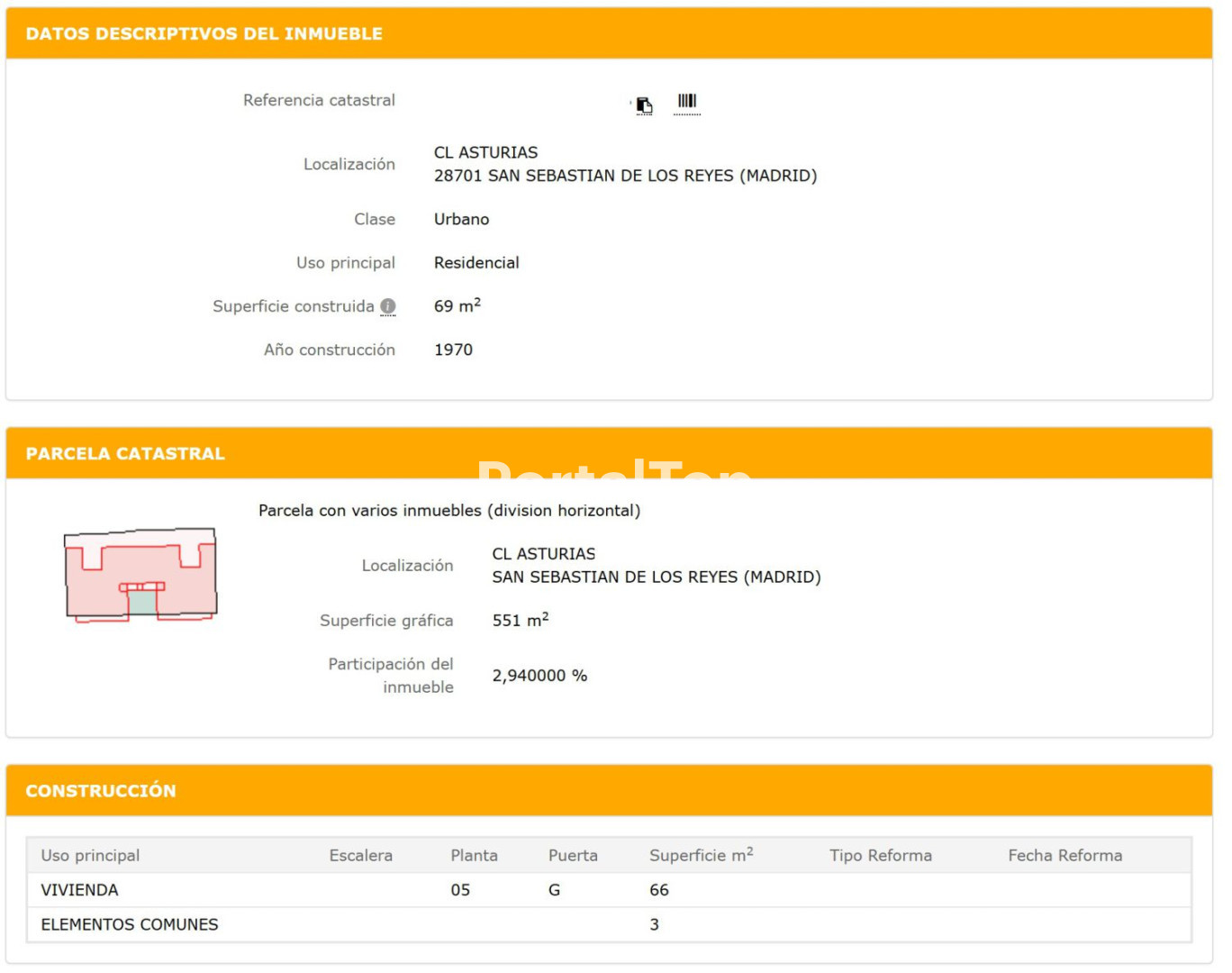Viewport: 1232px width, 973px height.
Task: Click the 'Parcela con varios inmuebles' text
Action: click(449, 511)
